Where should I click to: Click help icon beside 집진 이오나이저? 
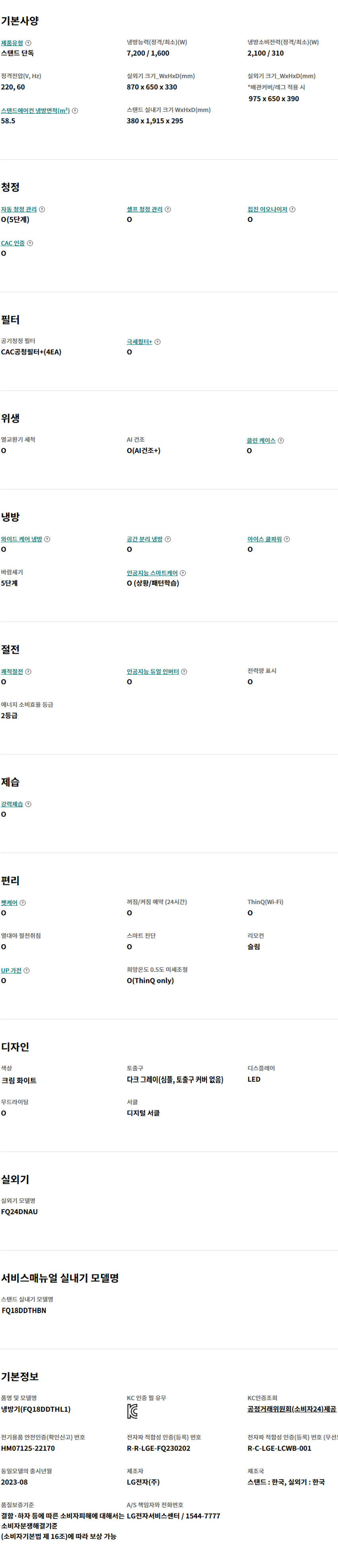[x=292, y=209]
